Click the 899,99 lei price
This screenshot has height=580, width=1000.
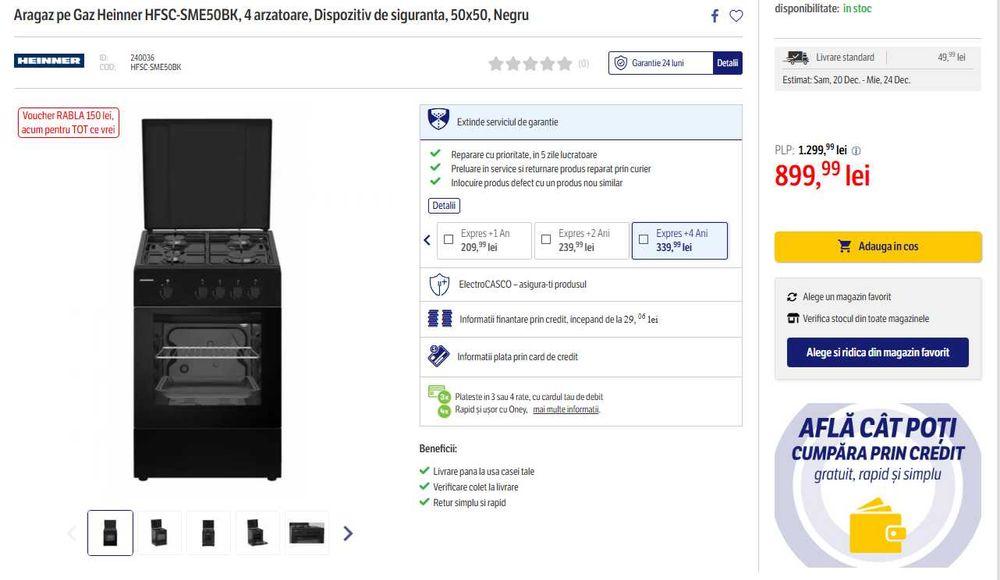pyautogui.click(x=822, y=174)
